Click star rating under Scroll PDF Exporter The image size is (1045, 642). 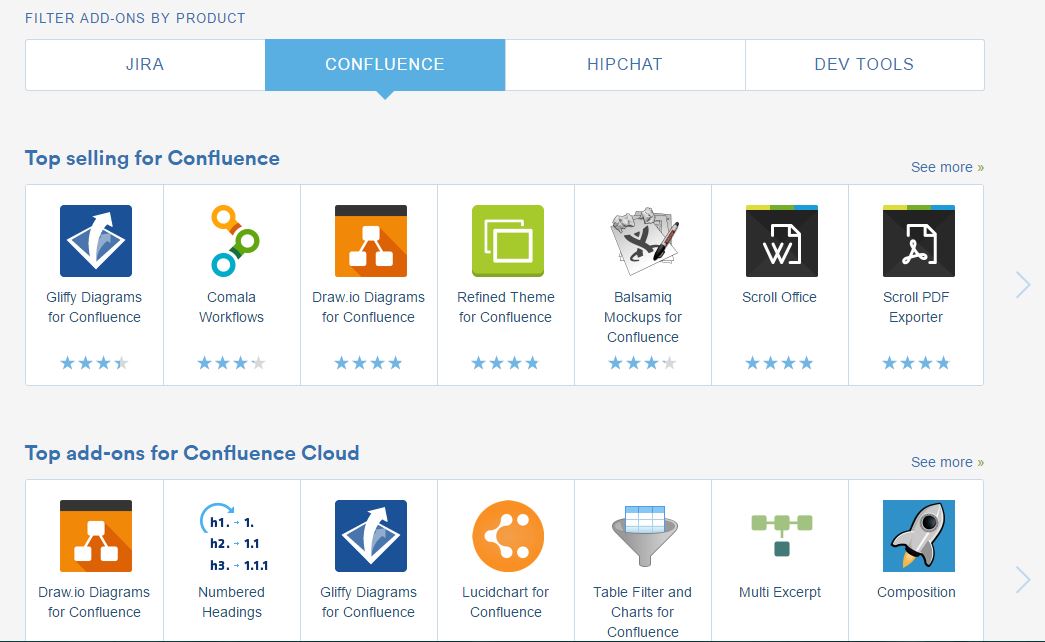916,363
